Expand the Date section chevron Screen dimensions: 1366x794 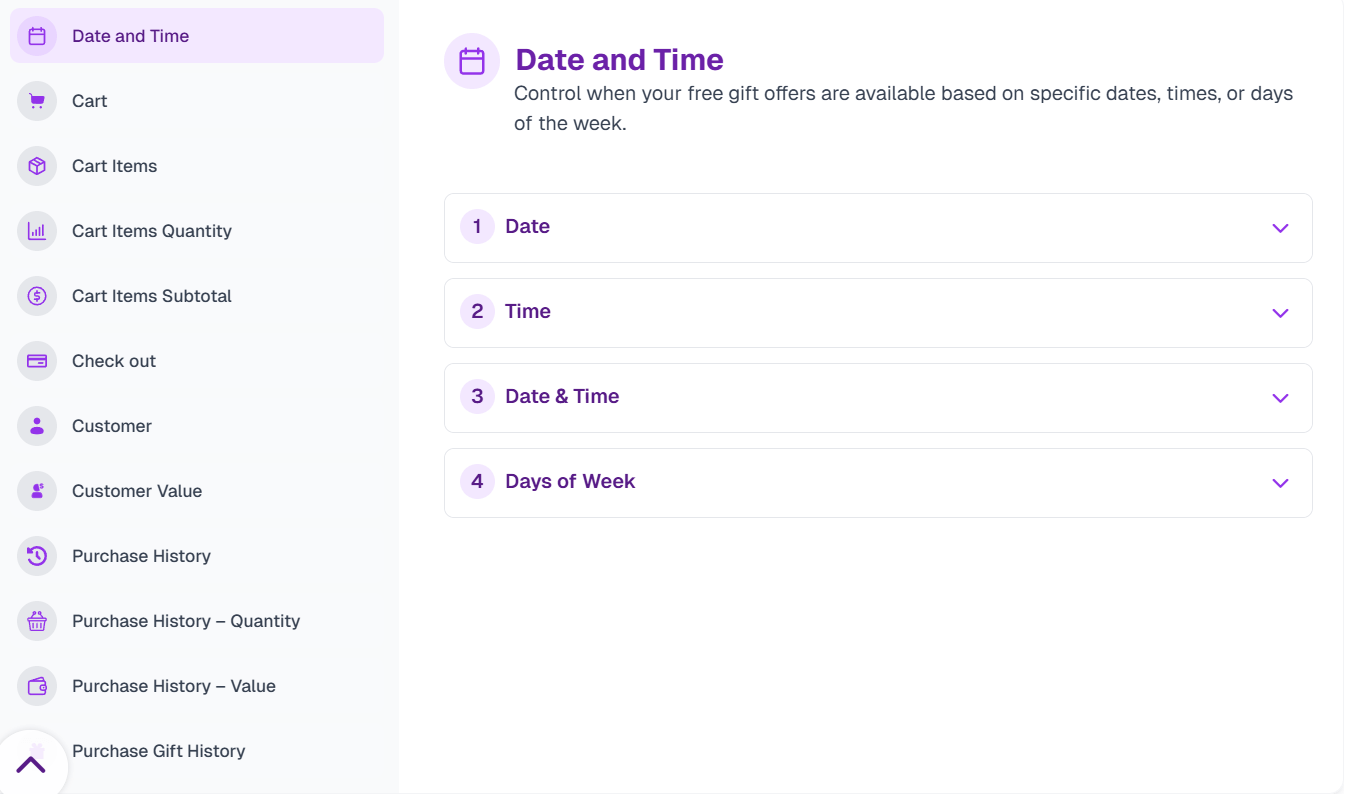coord(1279,228)
